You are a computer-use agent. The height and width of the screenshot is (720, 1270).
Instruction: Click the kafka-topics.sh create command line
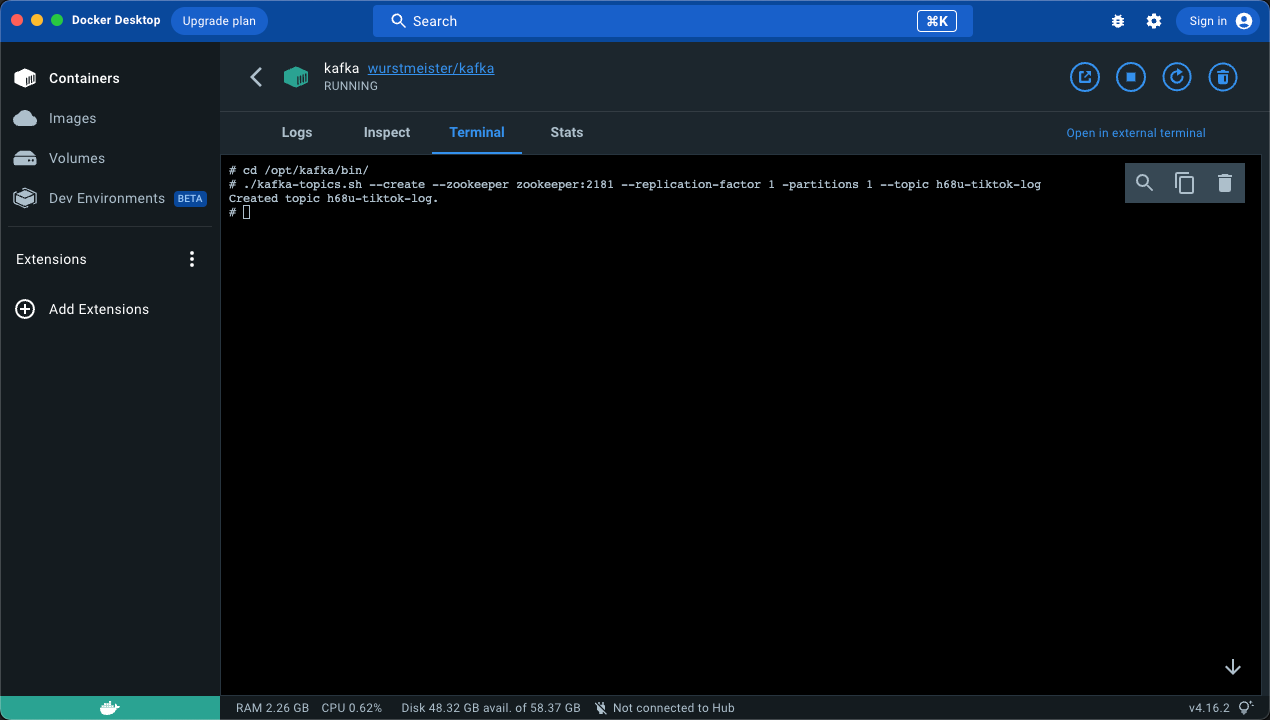635,184
